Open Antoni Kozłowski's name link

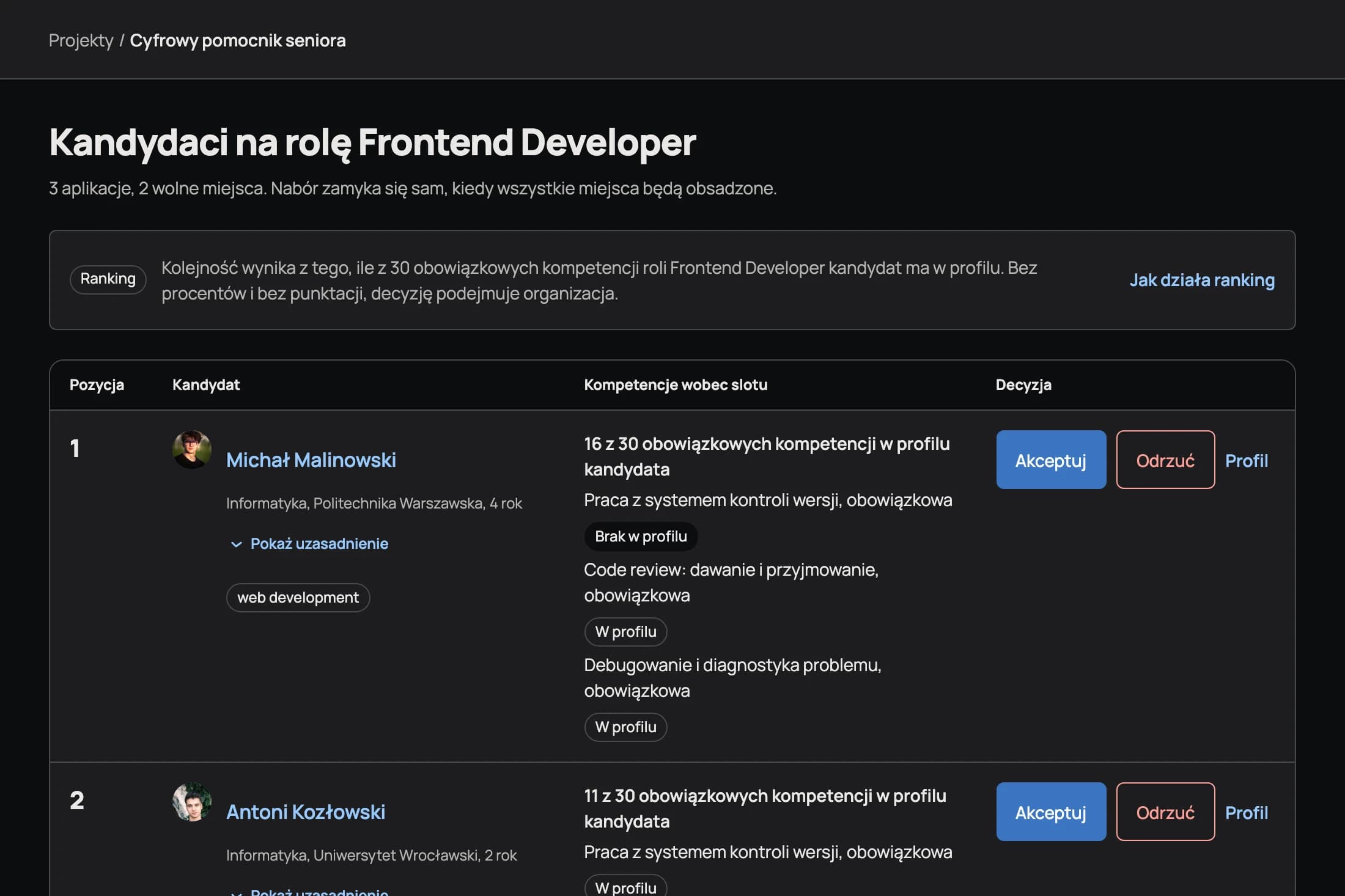306,812
